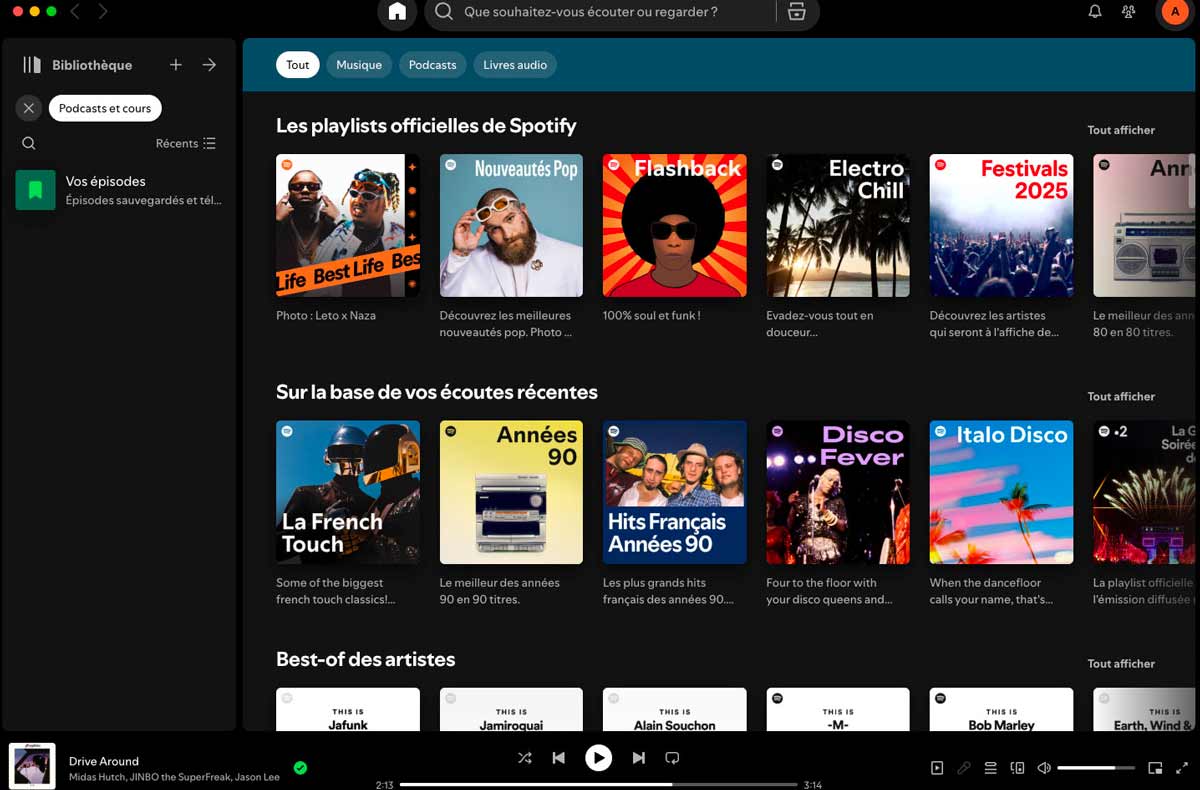
Task: Click now playing album art thumbnail
Action: [x=32, y=766]
